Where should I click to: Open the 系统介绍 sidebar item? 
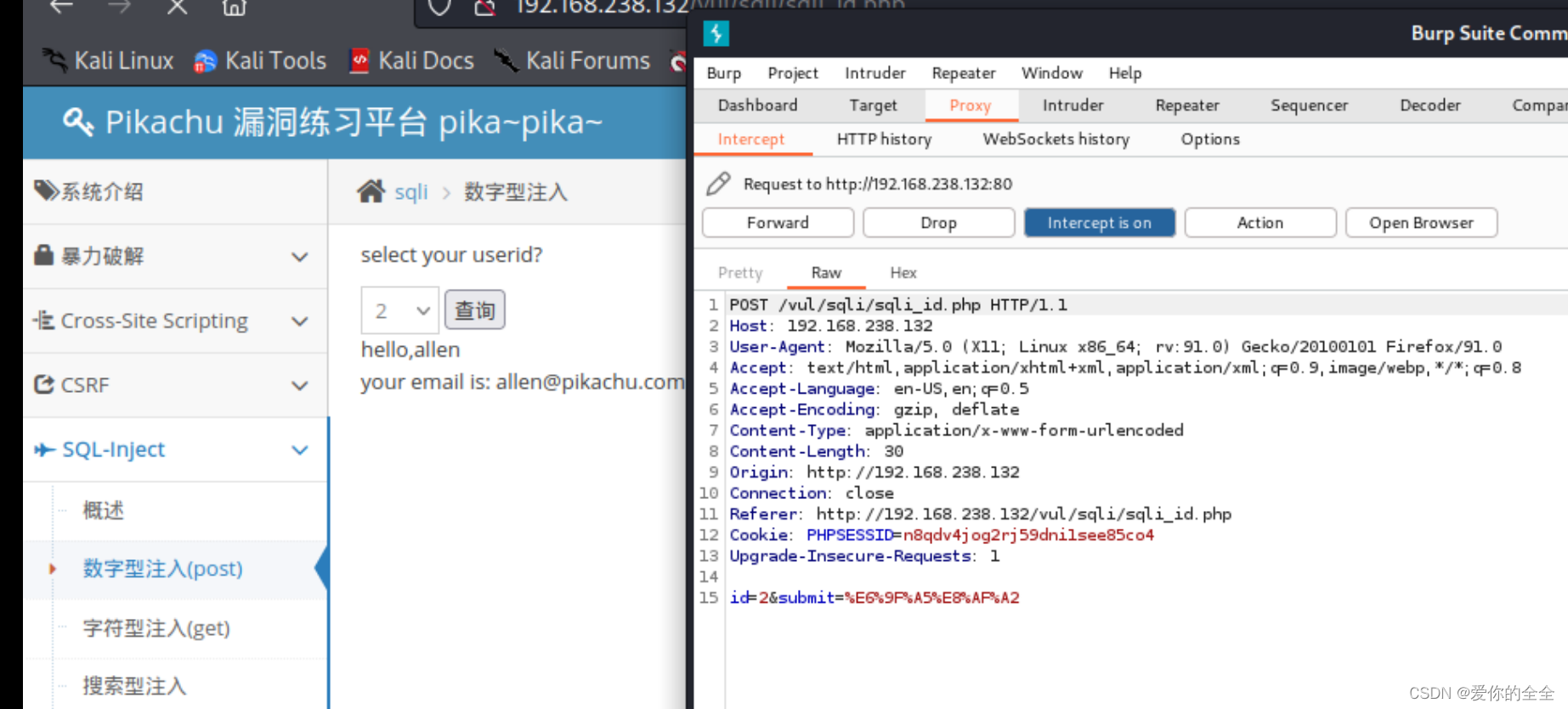tap(175, 191)
